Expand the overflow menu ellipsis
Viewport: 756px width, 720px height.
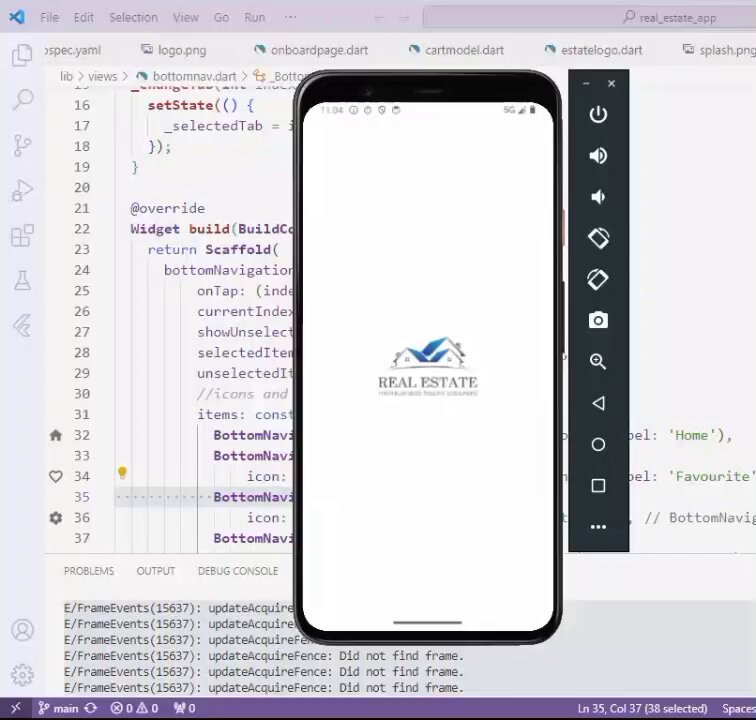(x=290, y=17)
